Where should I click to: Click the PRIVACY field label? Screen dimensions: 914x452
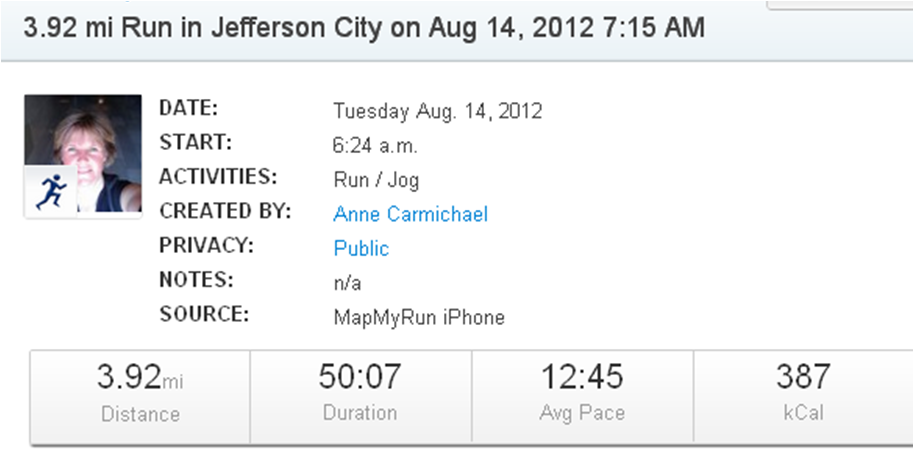pyautogui.click(x=207, y=245)
